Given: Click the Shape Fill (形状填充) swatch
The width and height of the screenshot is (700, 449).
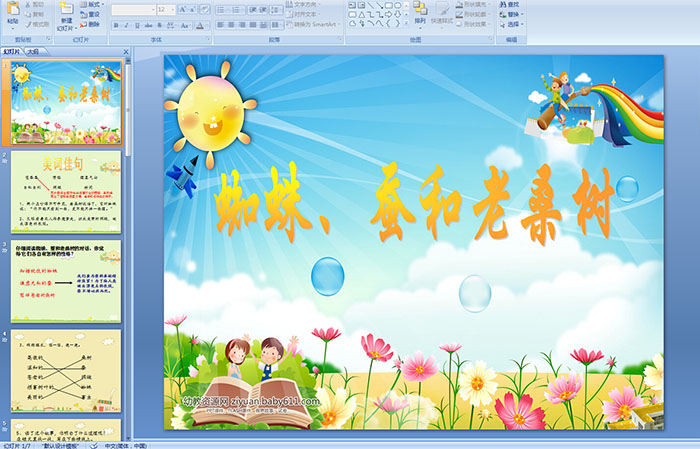Looking at the screenshot, I should [459, 4].
